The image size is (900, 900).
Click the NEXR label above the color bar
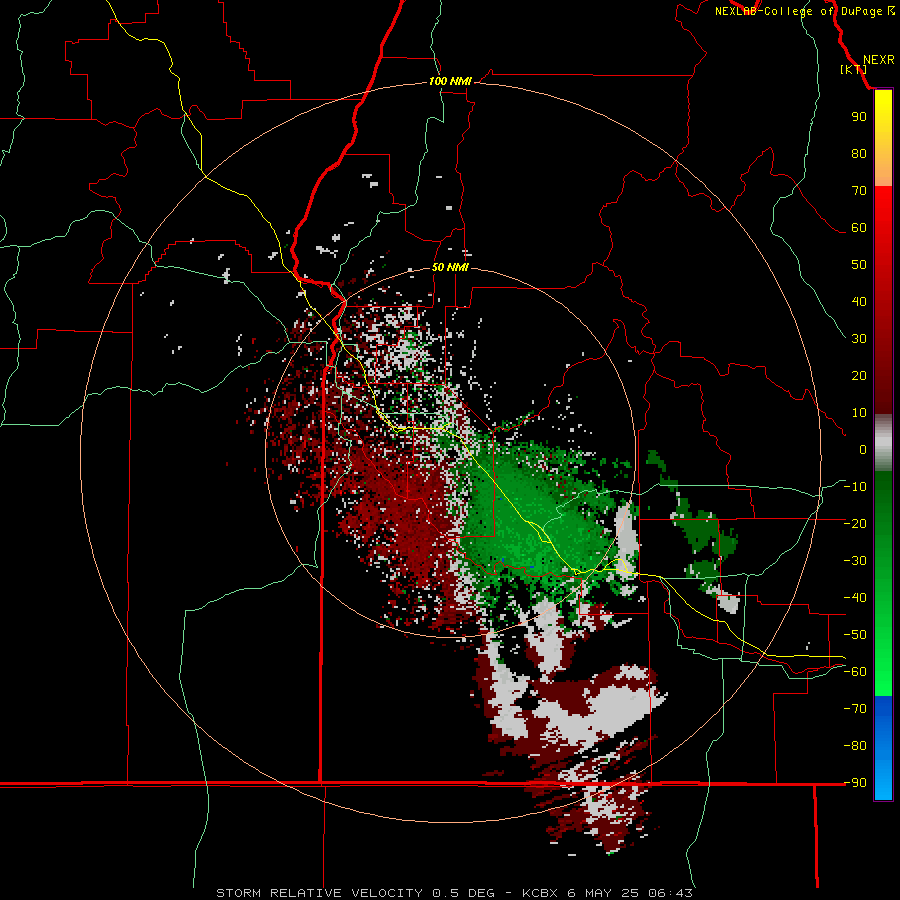pyautogui.click(x=879, y=60)
